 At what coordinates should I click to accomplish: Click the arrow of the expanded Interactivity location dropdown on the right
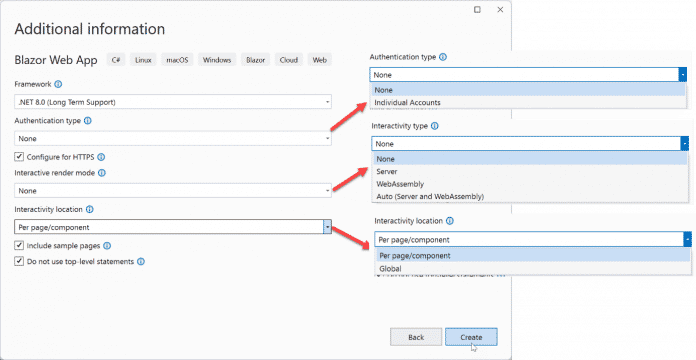point(688,239)
